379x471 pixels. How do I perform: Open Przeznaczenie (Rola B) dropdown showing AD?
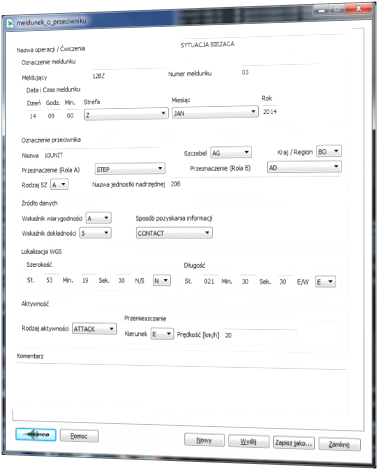tap(304, 167)
